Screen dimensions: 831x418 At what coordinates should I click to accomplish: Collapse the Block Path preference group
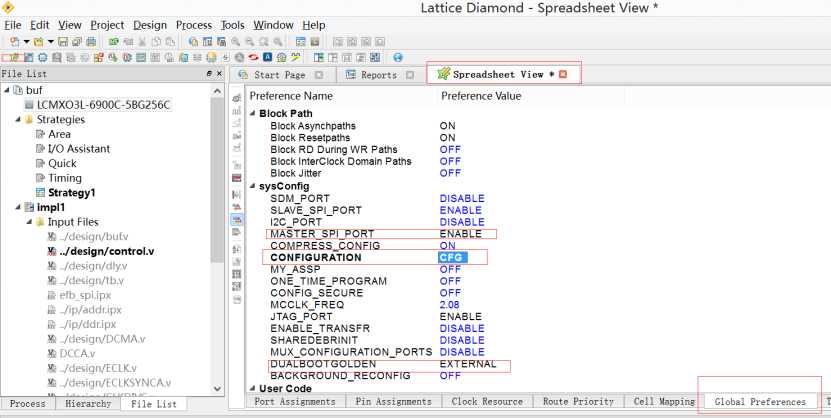[x=253, y=113]
